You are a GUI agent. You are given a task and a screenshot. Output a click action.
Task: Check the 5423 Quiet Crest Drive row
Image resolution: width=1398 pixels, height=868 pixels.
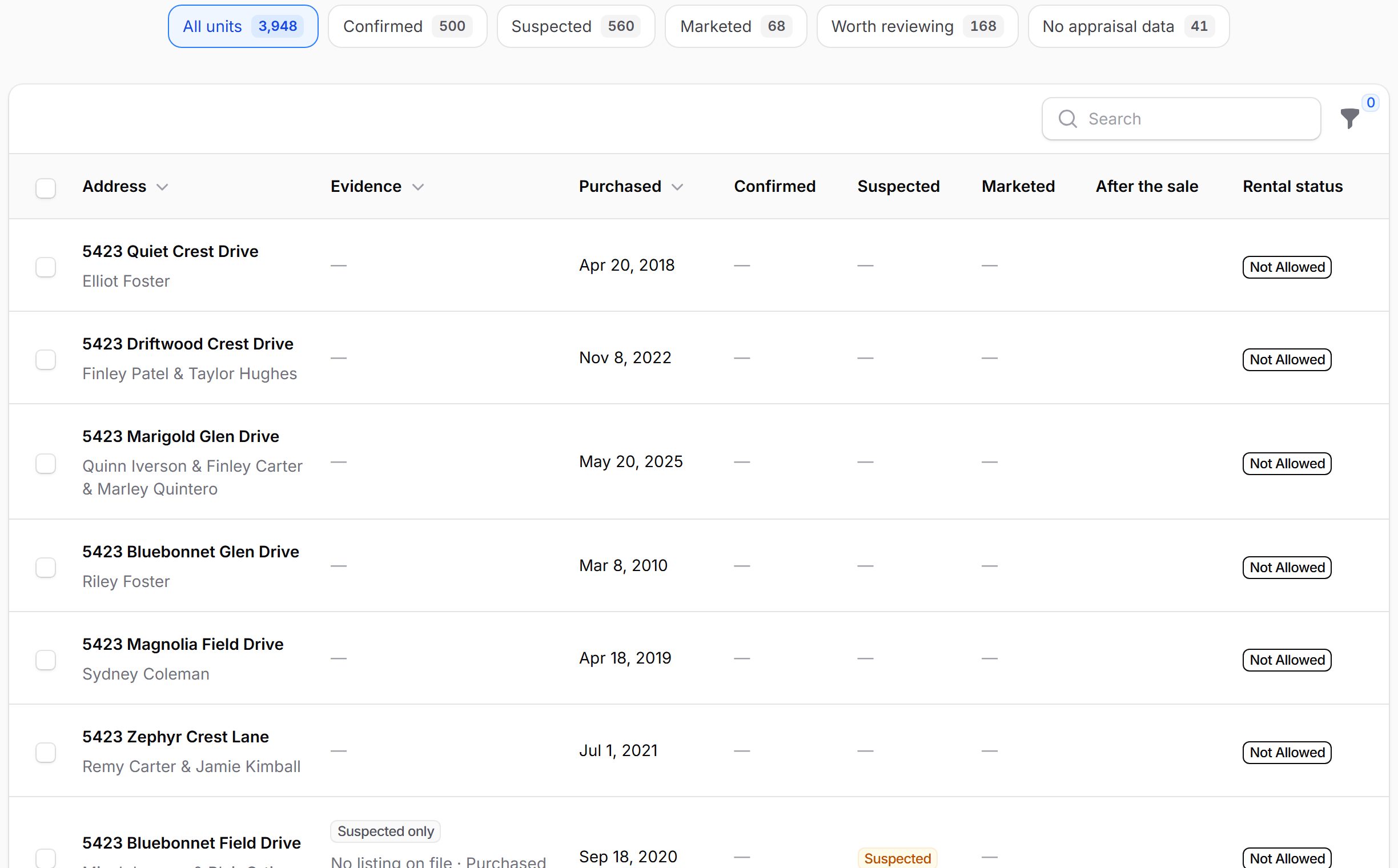[x=46, y=267]
